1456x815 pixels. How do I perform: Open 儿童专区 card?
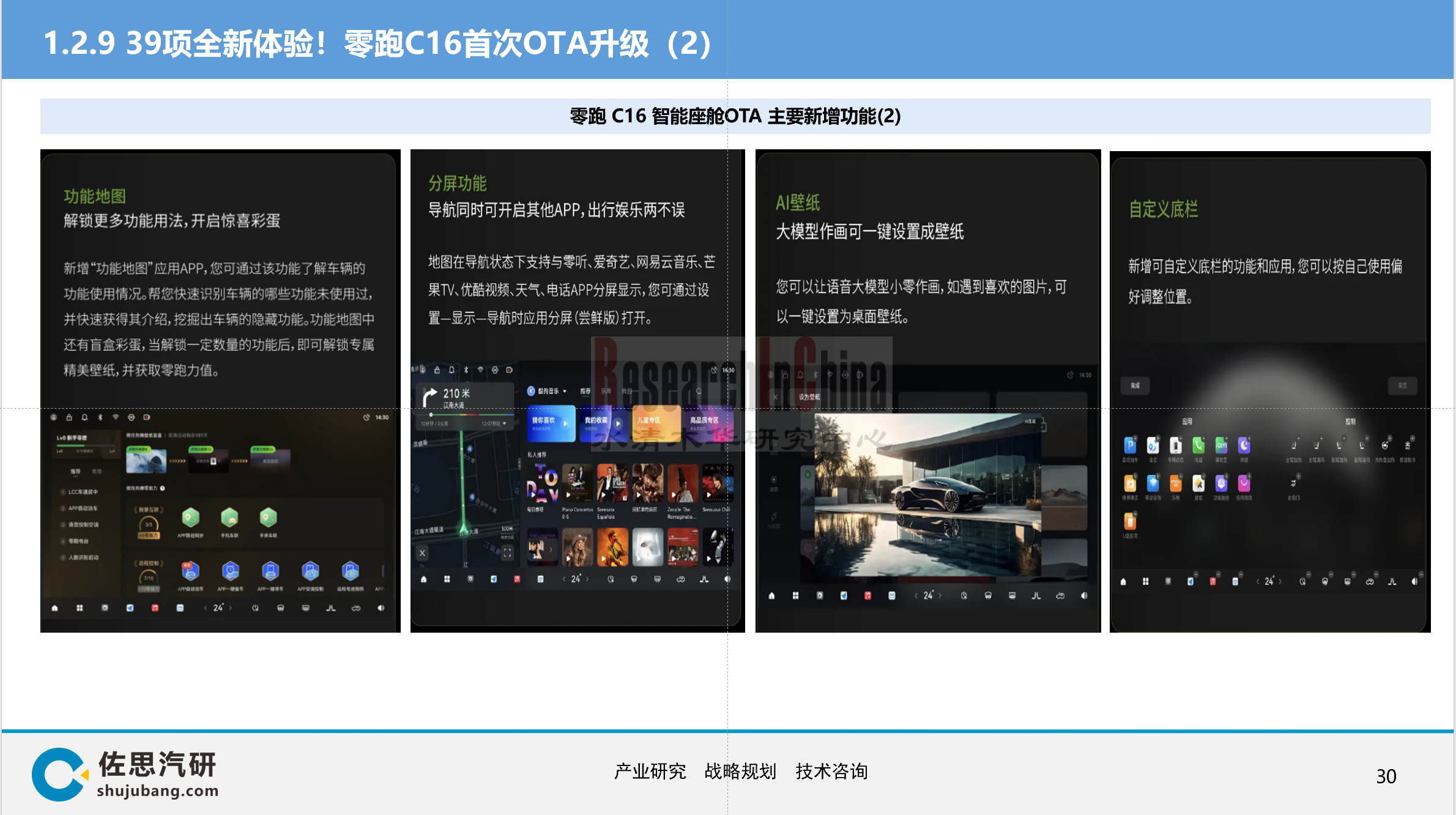pos(656,423)
